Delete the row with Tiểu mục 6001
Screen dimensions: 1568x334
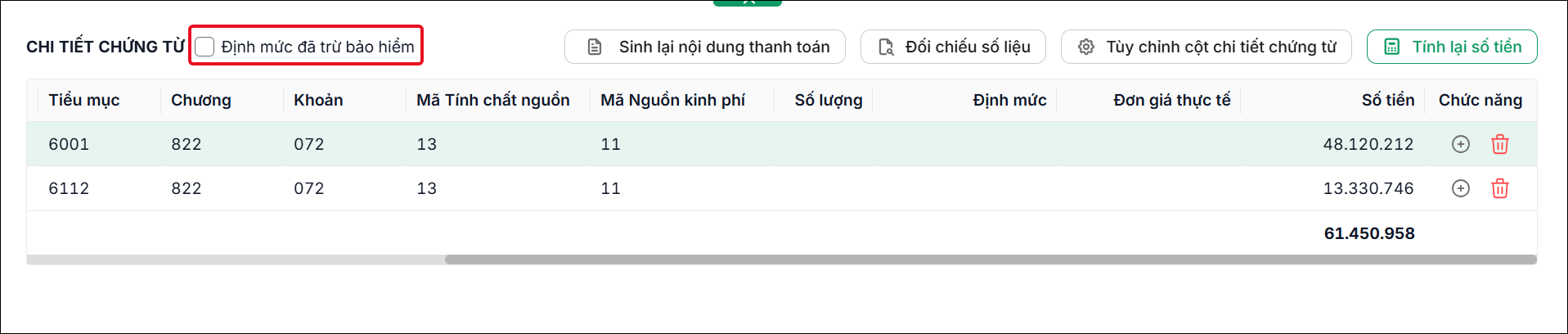pyautogui.click(x=1499, y=144)
